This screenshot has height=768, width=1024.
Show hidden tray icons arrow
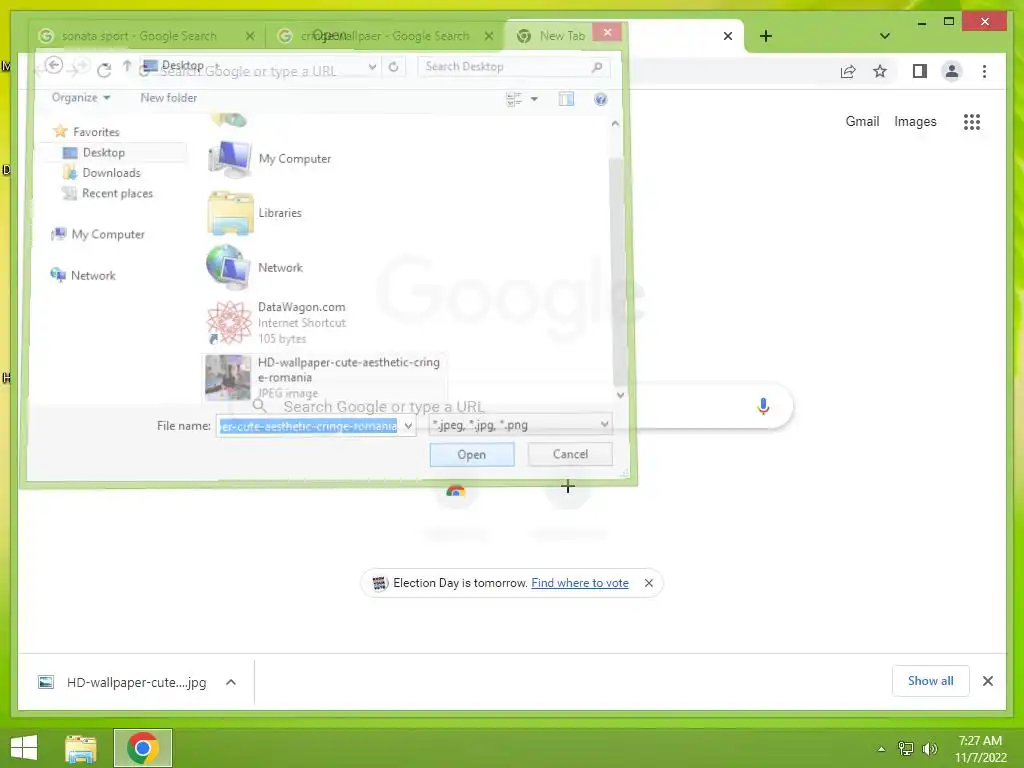(x=881, y=749)
